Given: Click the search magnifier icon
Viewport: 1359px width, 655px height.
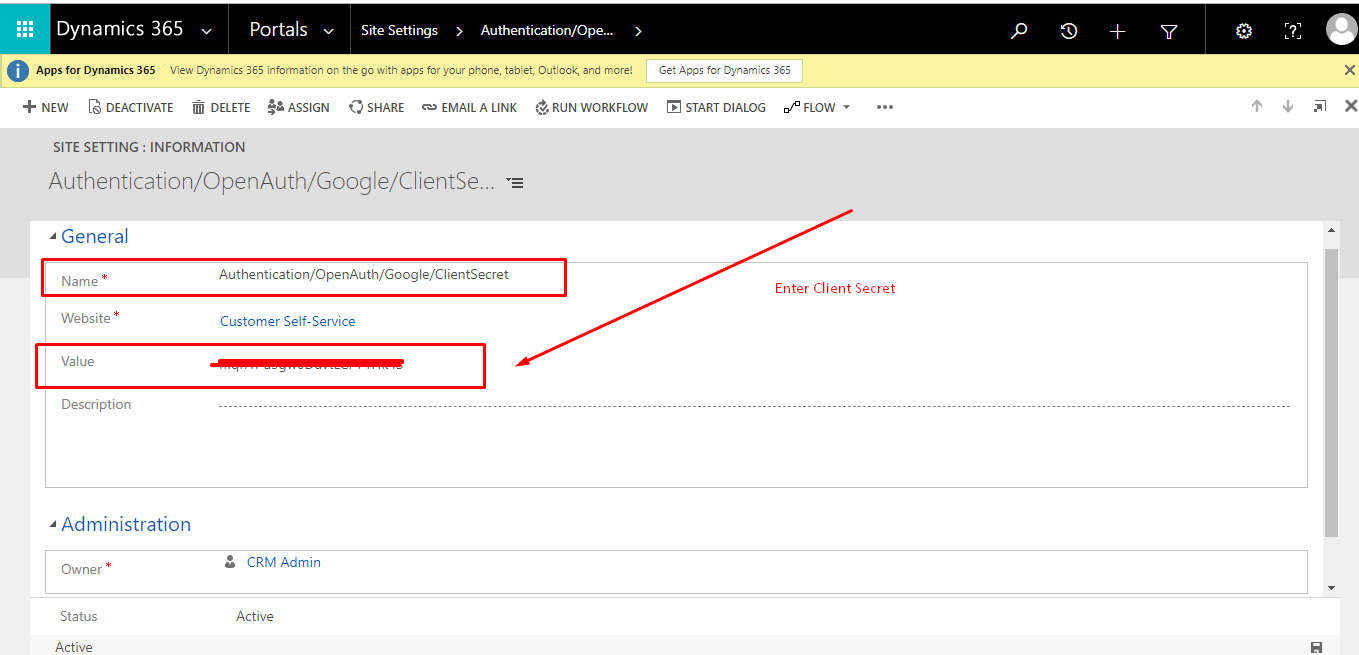Looking at the screenshot, I should tap(1018, 31).
